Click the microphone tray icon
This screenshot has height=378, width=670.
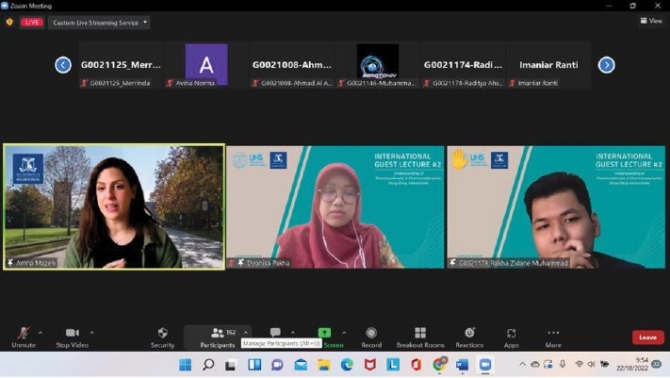coord(563,364)
